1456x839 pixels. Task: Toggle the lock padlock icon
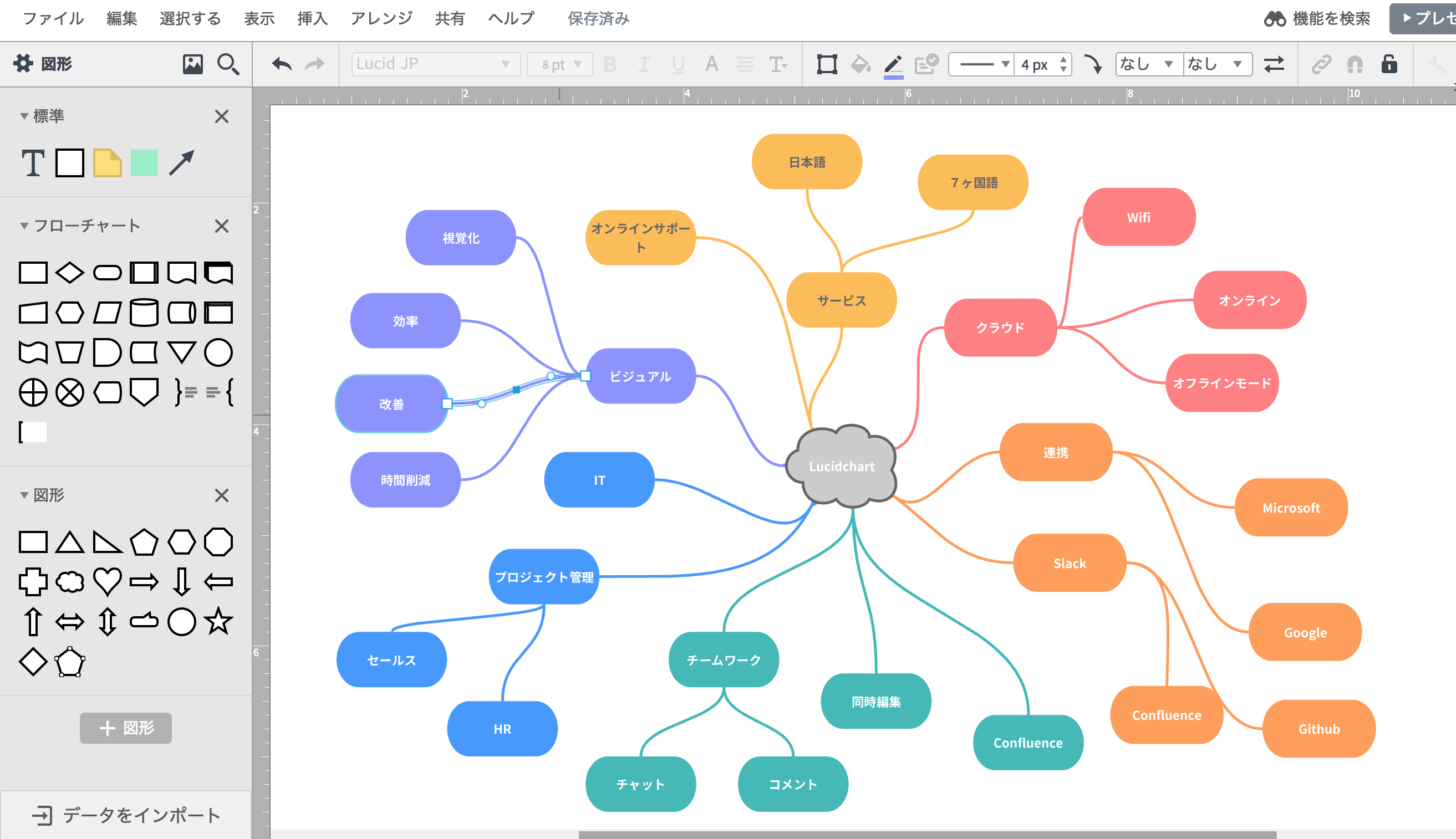pyautogui.click(x=1389, y=63)
